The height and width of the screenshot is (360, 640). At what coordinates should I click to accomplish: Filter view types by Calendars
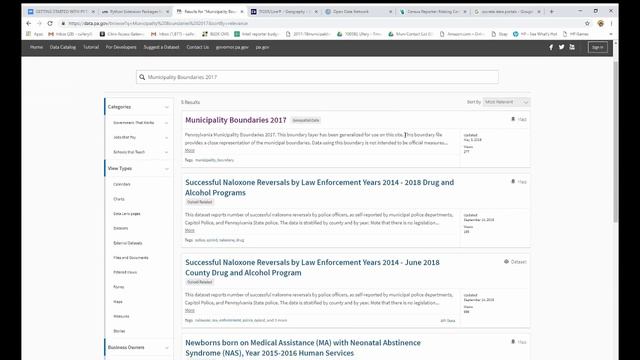coord(122,184)
